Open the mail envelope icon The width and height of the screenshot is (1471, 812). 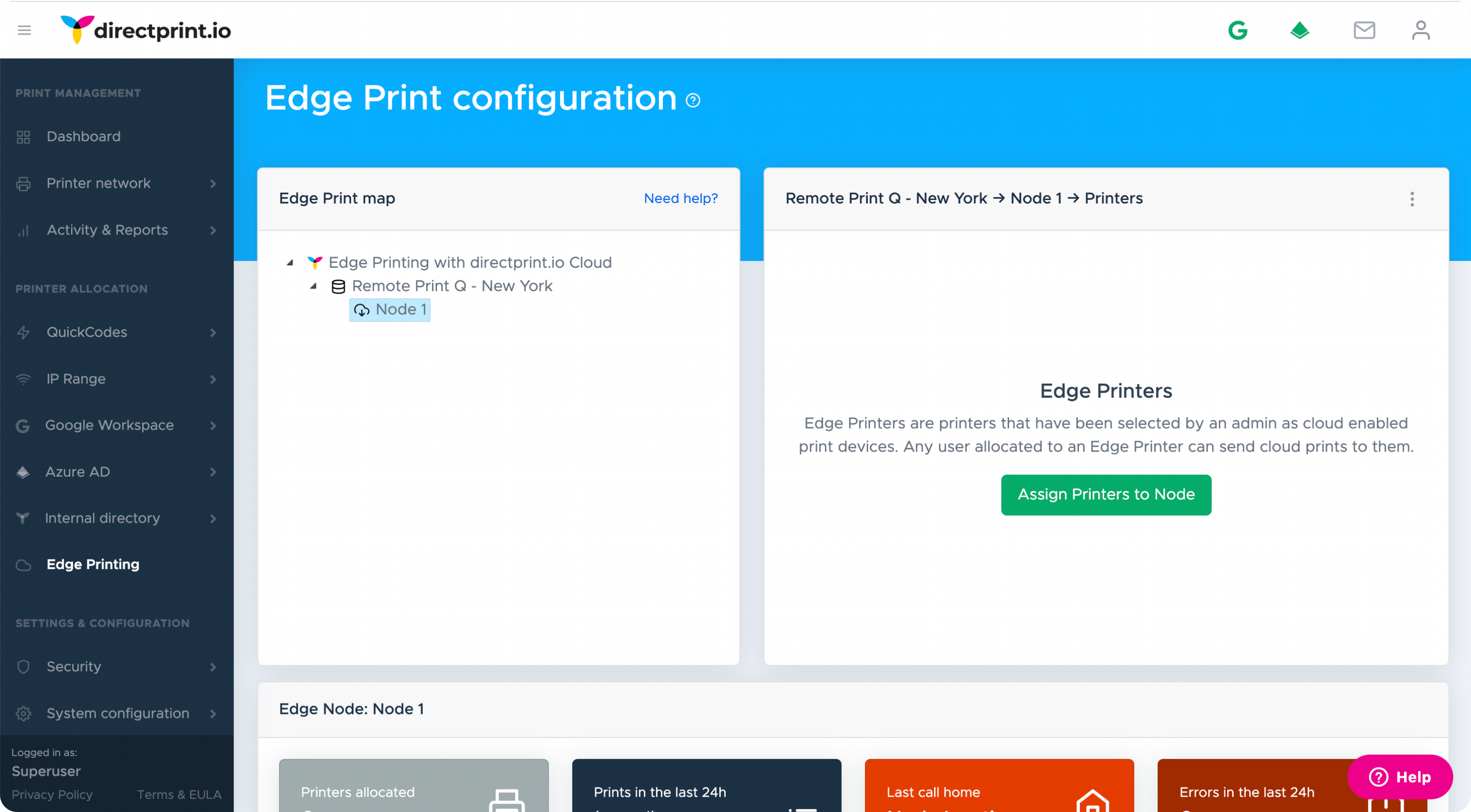click(x=1364, y=30)
